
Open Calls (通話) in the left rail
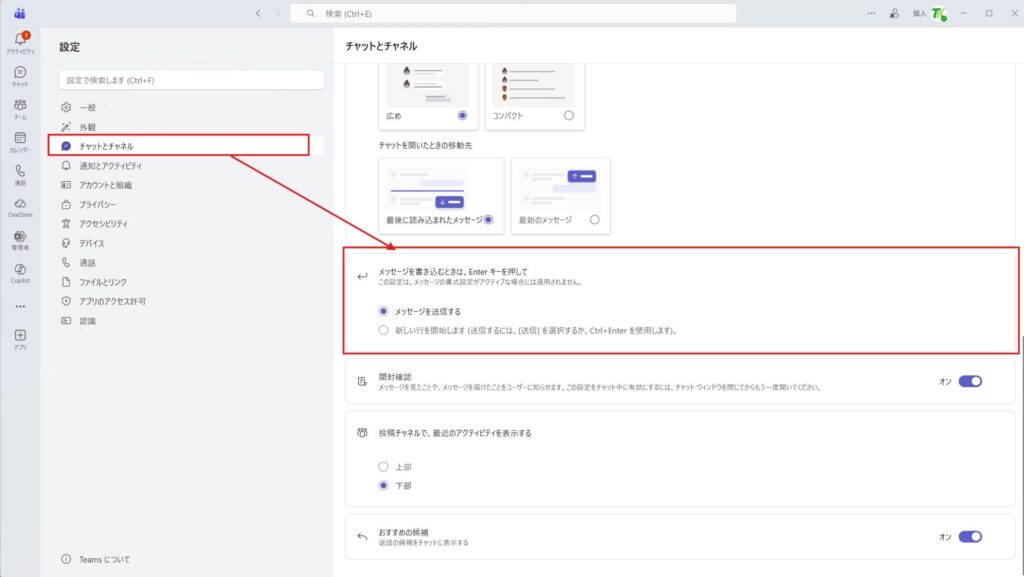tap(20, 172)
